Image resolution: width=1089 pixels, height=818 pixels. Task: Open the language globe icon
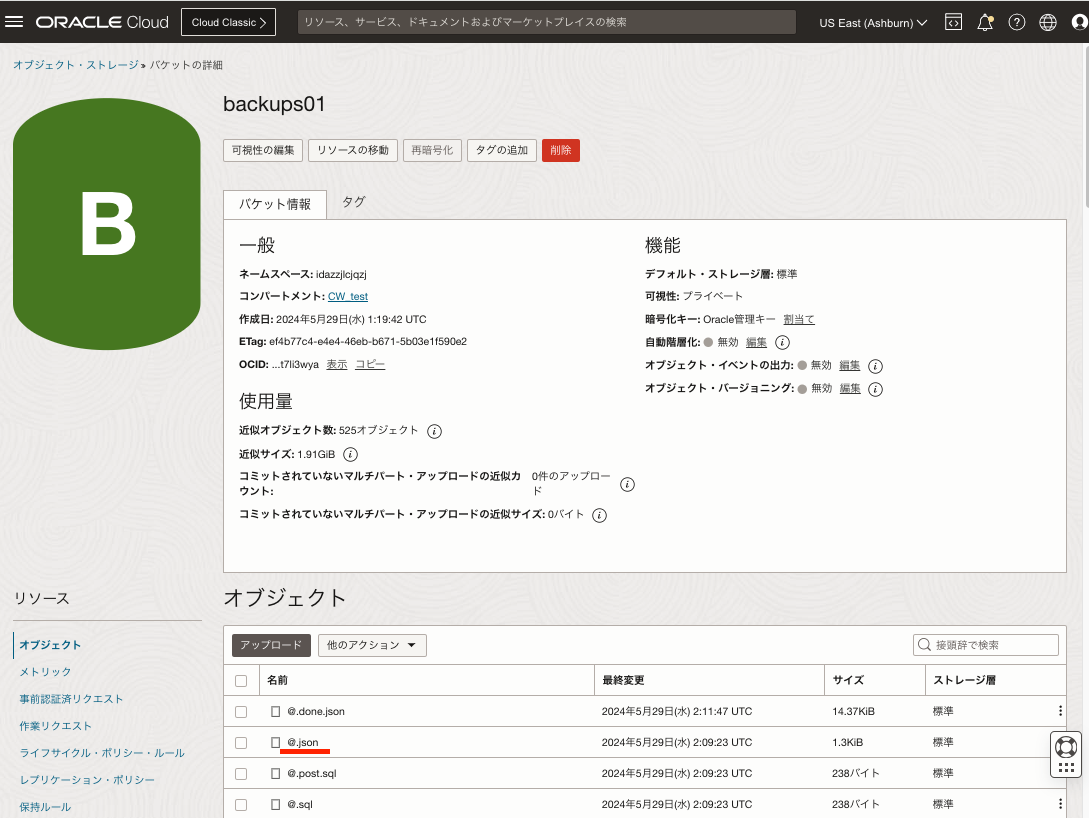click(1048, 22)
